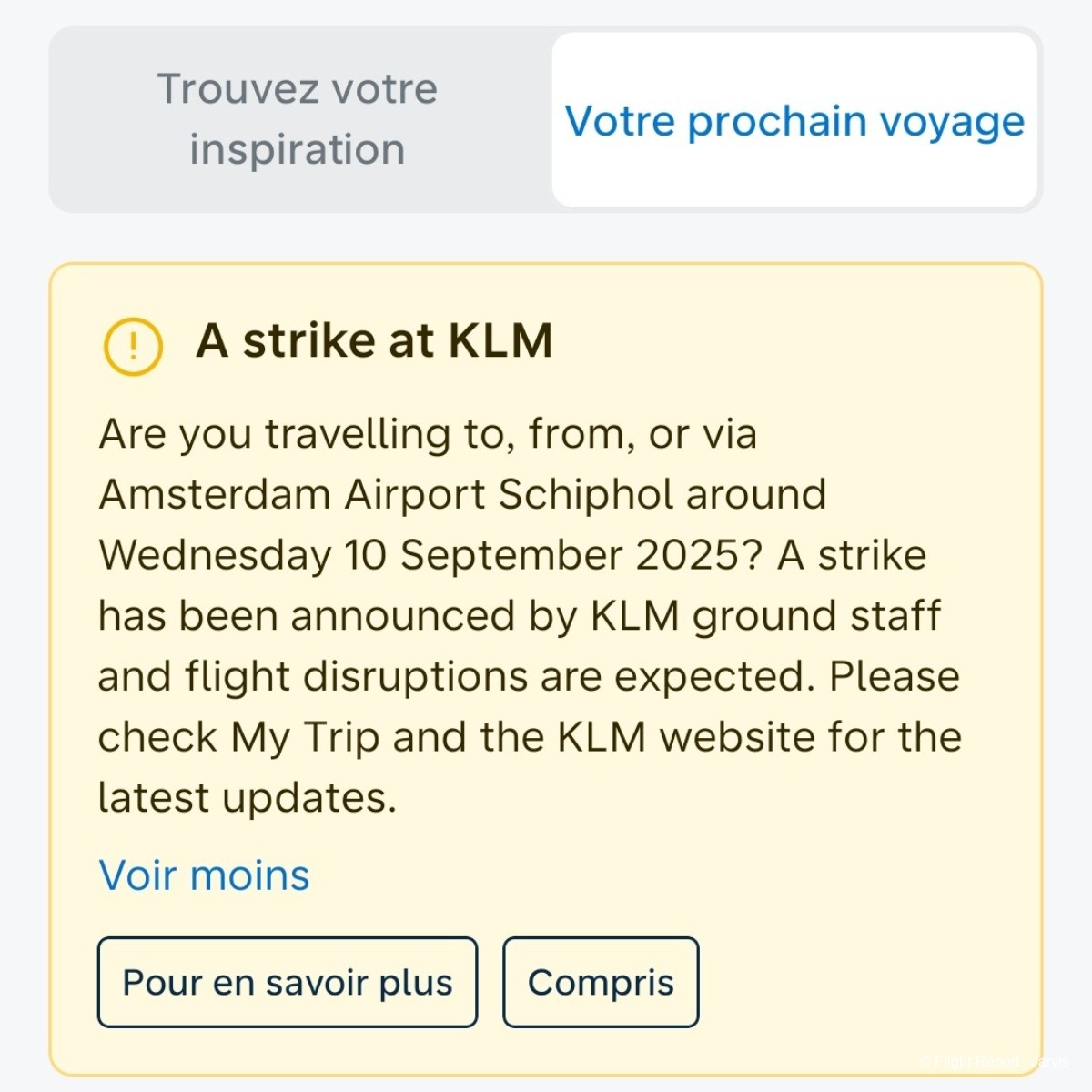Switch to the Trouvez votre inspiration tab
Viewport: 1092px width, 1092px height.
298,119
